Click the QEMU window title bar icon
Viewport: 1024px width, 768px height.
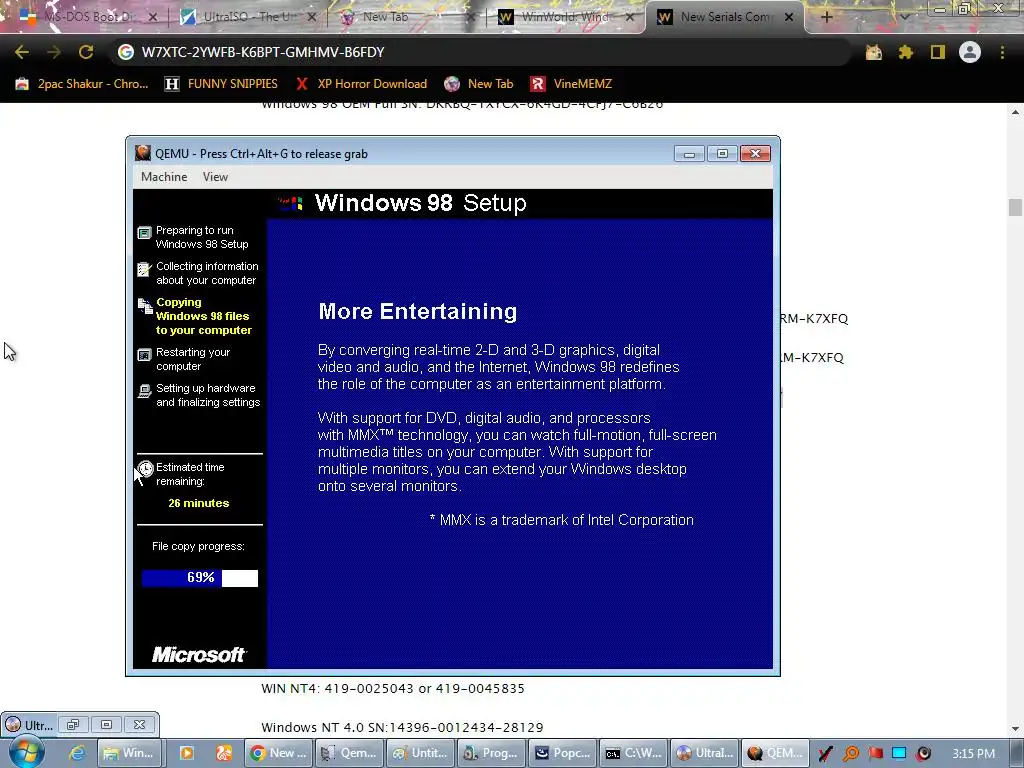pyautogui.click(x=143, y=153)
